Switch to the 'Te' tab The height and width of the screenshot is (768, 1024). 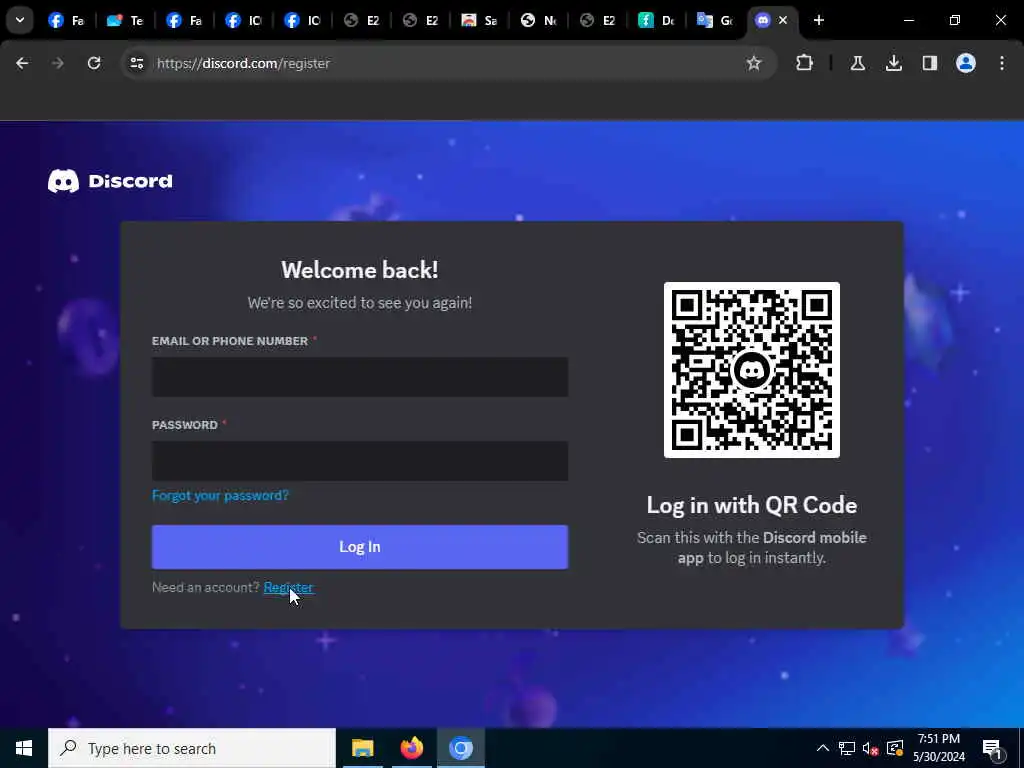pyautogui.click(x=125, y=21)
